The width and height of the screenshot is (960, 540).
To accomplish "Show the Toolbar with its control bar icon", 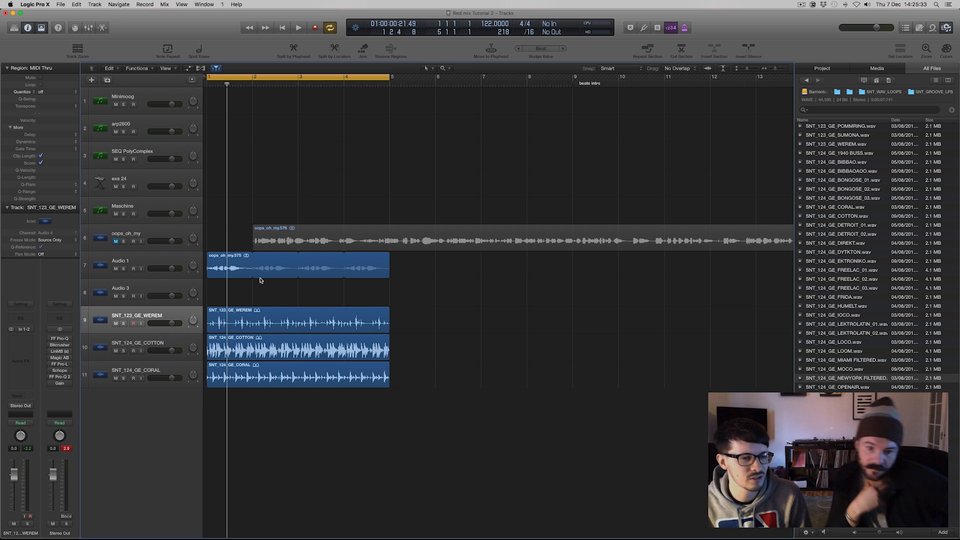I will click(x=41, y=28).
